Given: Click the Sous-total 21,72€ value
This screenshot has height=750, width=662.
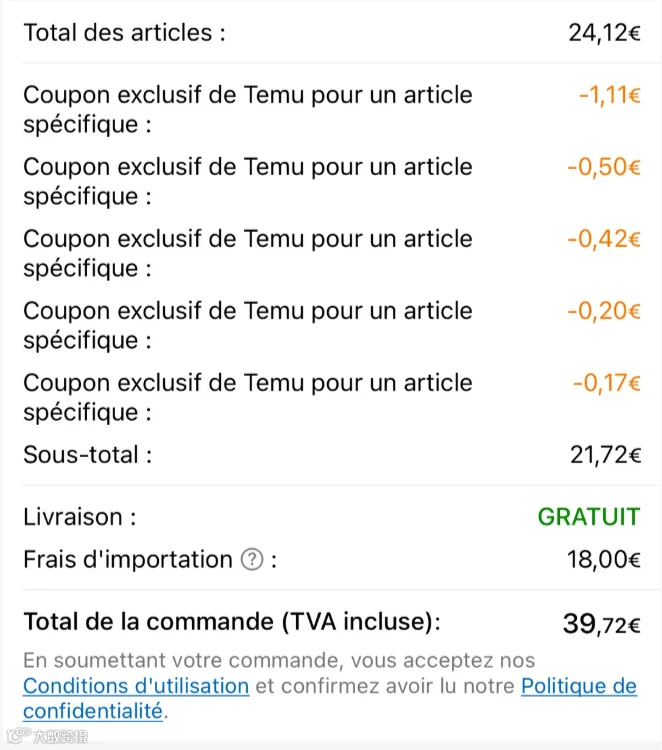Looking at the screenshot, I should coord(605,454).
